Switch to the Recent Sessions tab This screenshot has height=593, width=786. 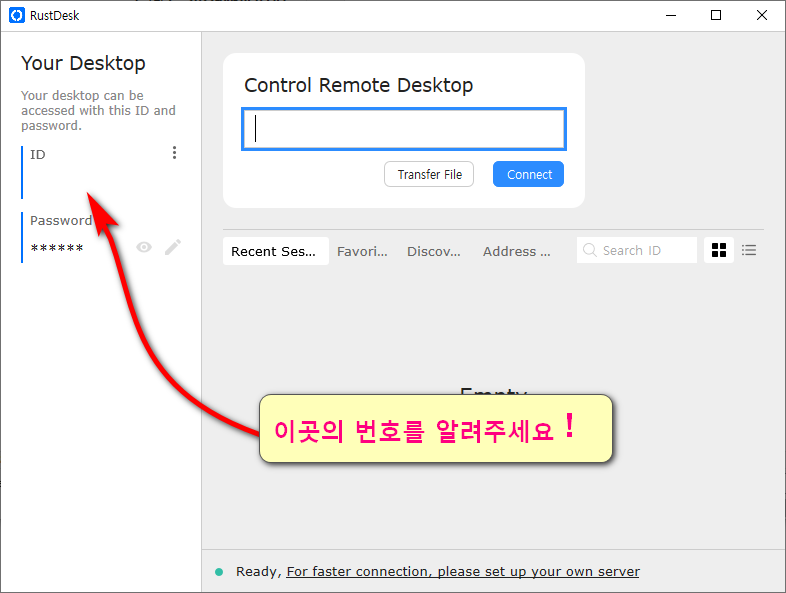pyautogui.click(x=274, y=251)
